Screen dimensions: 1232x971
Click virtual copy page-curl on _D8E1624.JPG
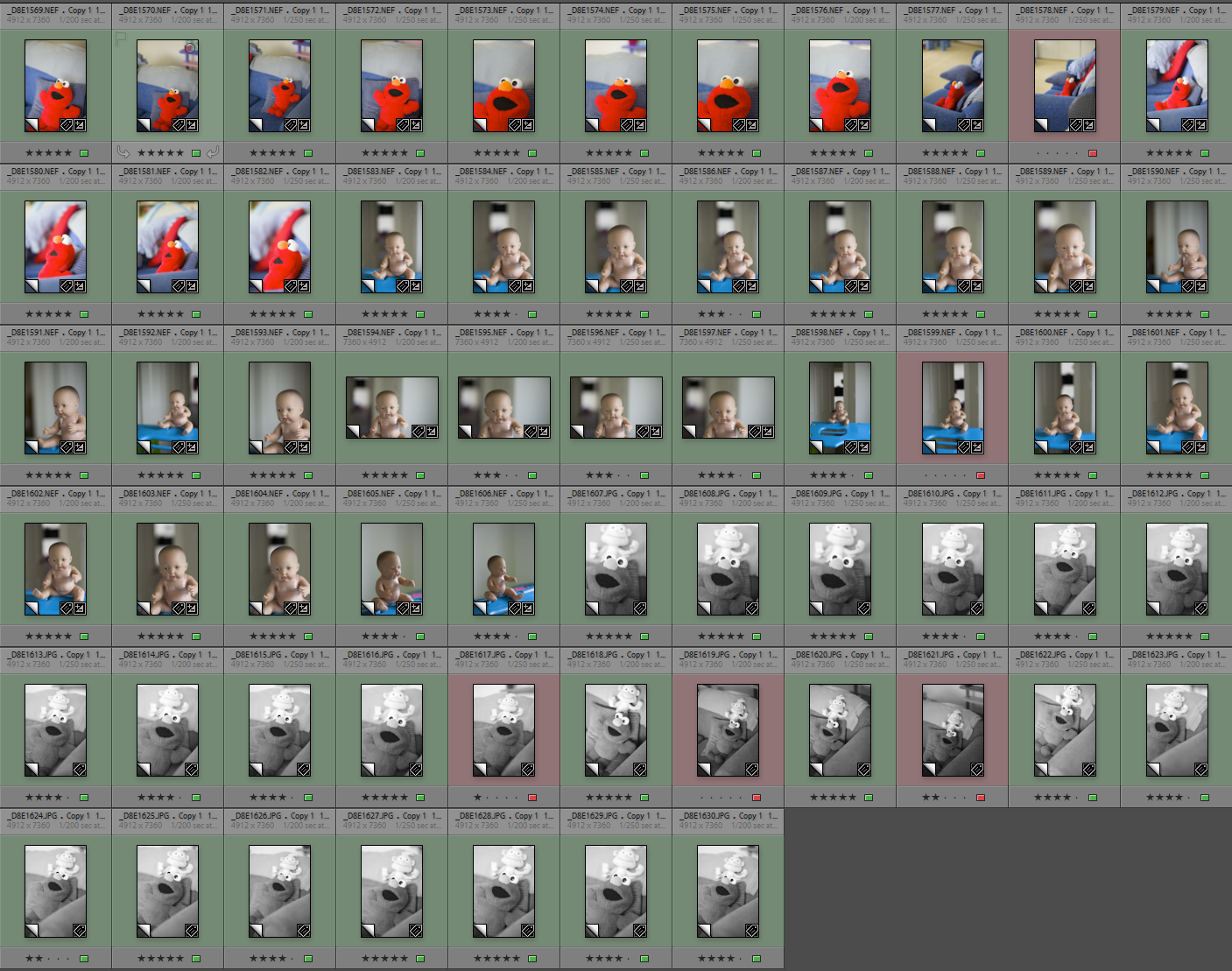(32, 931)
